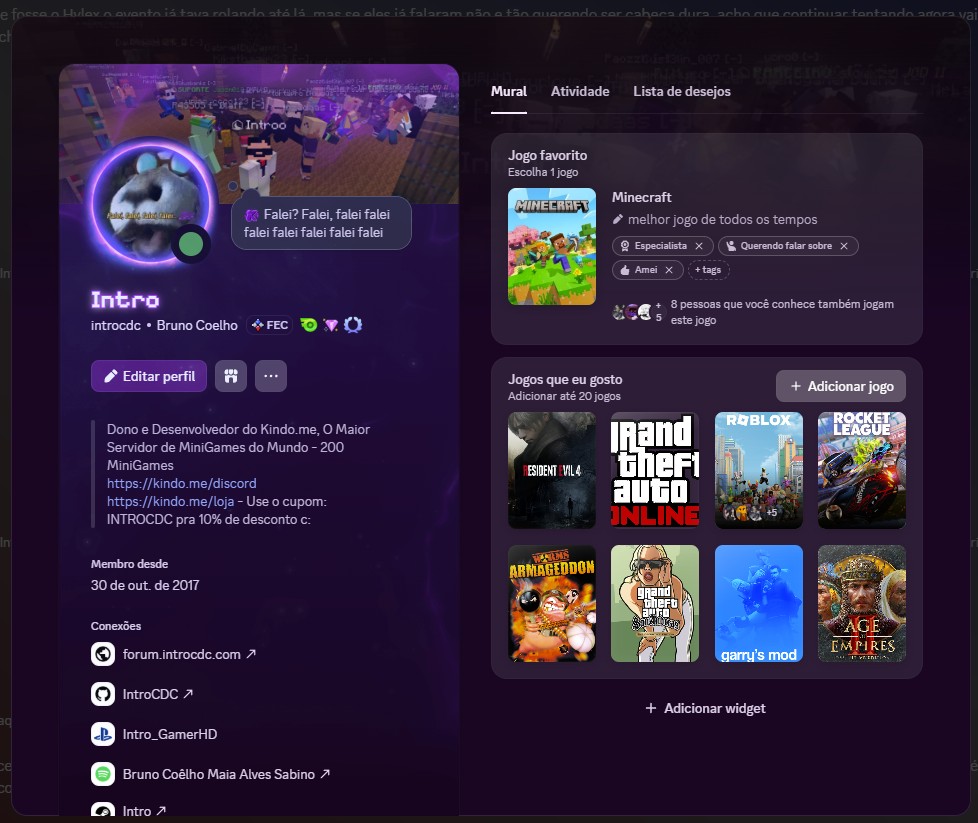
Task: Click Adicionar jogo button
Action: click(x=840, y=386)
